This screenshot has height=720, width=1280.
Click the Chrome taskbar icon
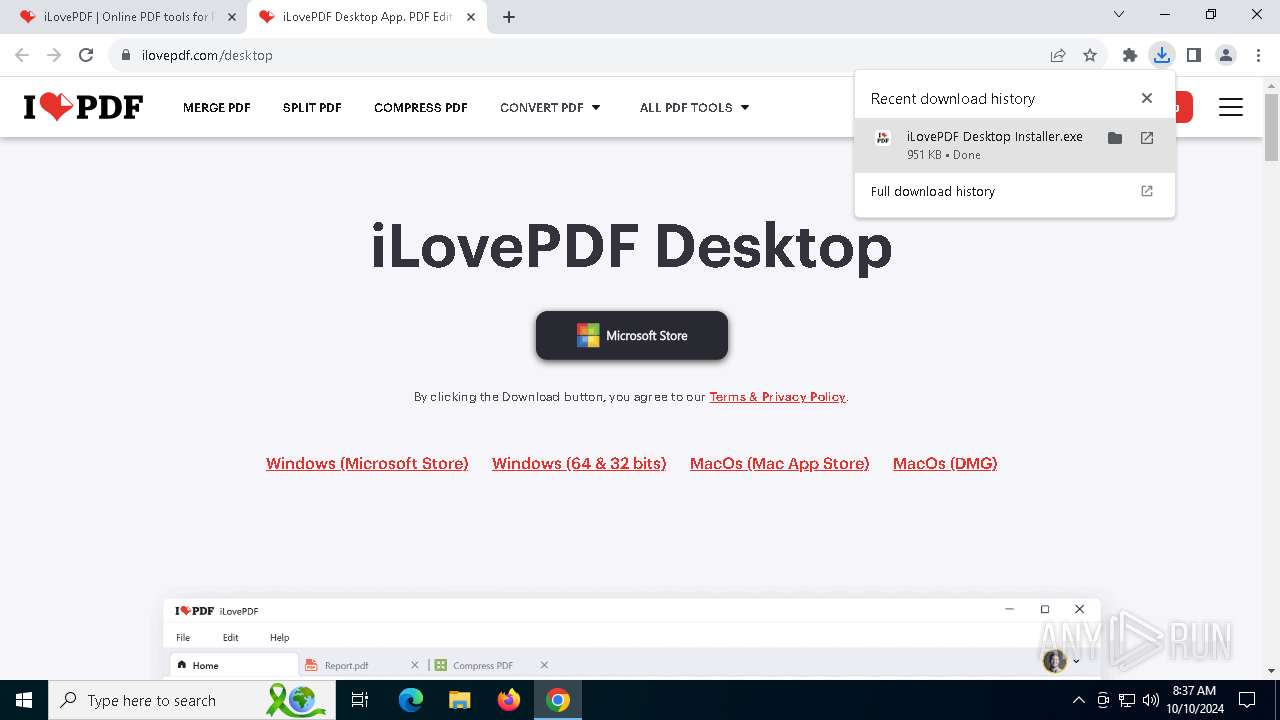click(x=558, y=700)
